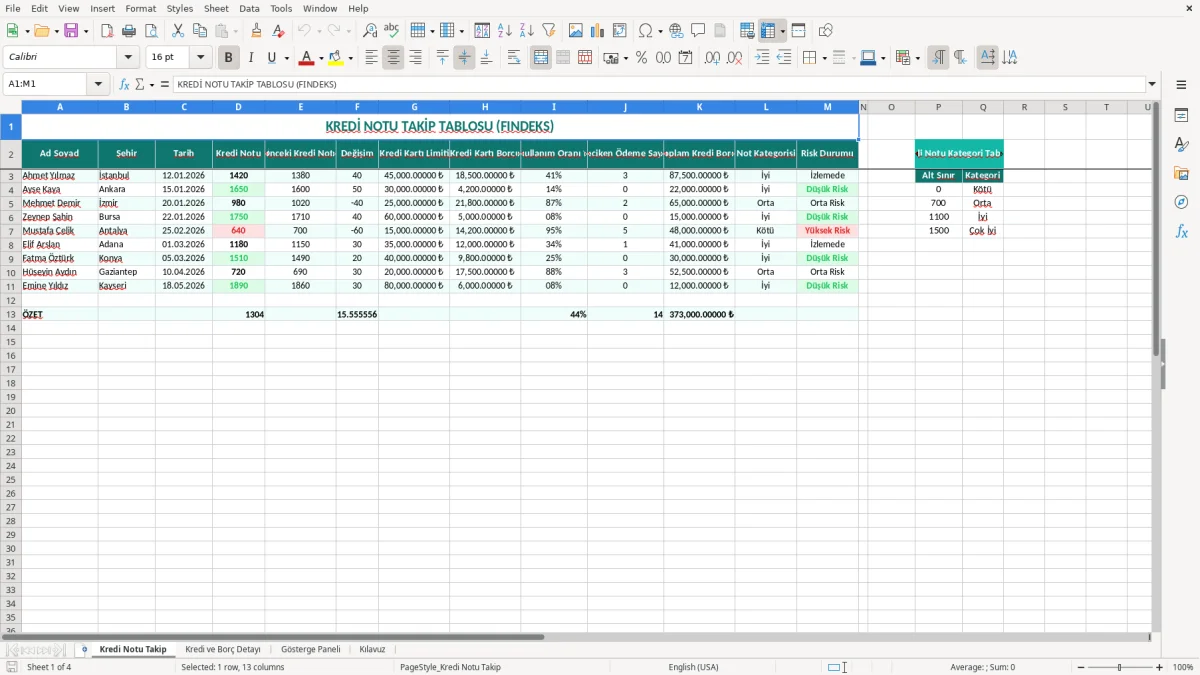This screenshot has width=1200, height=675.
Task: Insert an image using the picture icon
Action: pyautogui.click(x=576, y=31)
